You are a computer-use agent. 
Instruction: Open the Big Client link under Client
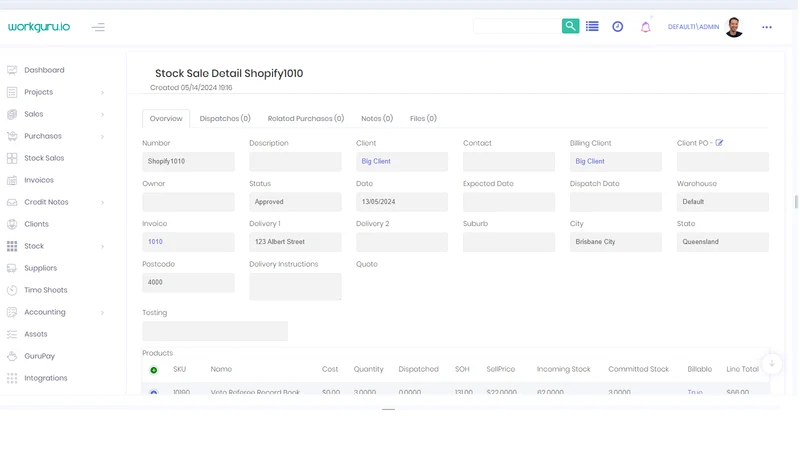tap(376, 161)
